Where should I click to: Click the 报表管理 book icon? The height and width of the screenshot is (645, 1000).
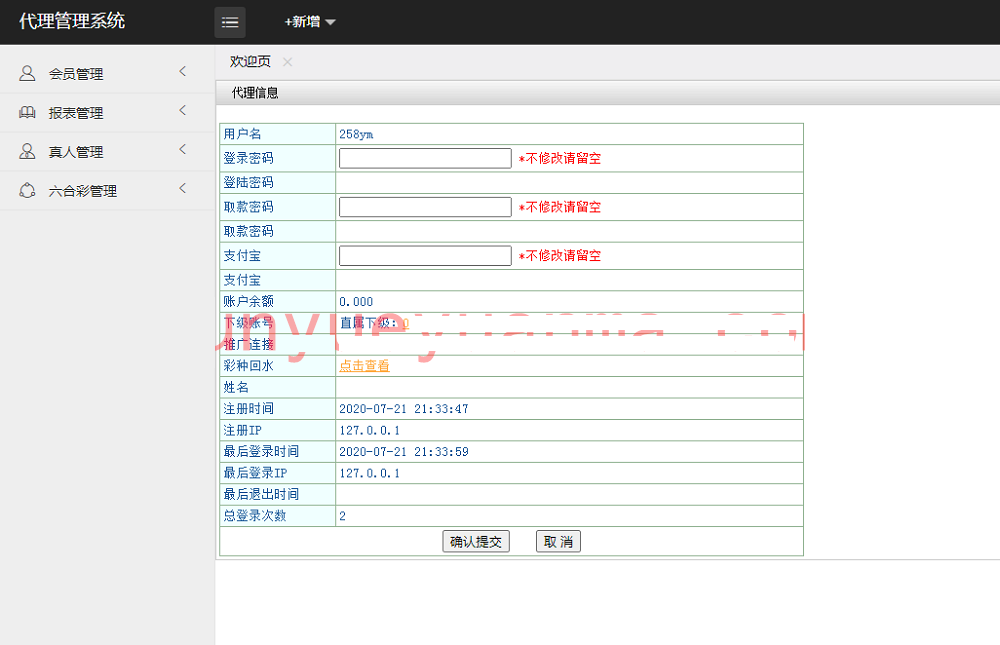[x=27, y=112]
